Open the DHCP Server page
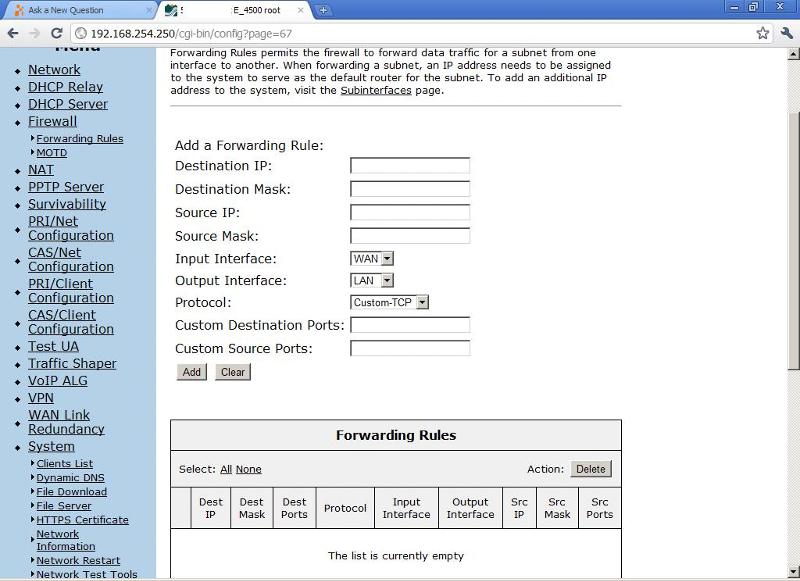 [68, 104]
